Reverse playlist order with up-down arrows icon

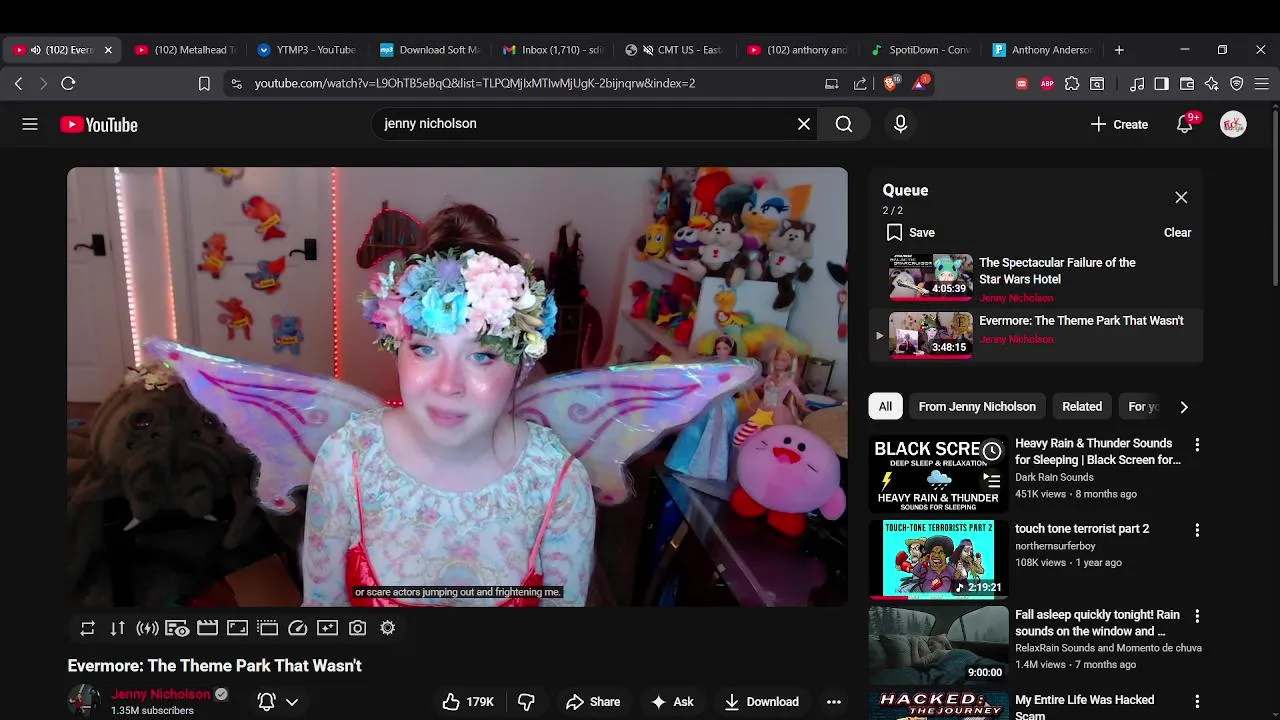point(117,628)
